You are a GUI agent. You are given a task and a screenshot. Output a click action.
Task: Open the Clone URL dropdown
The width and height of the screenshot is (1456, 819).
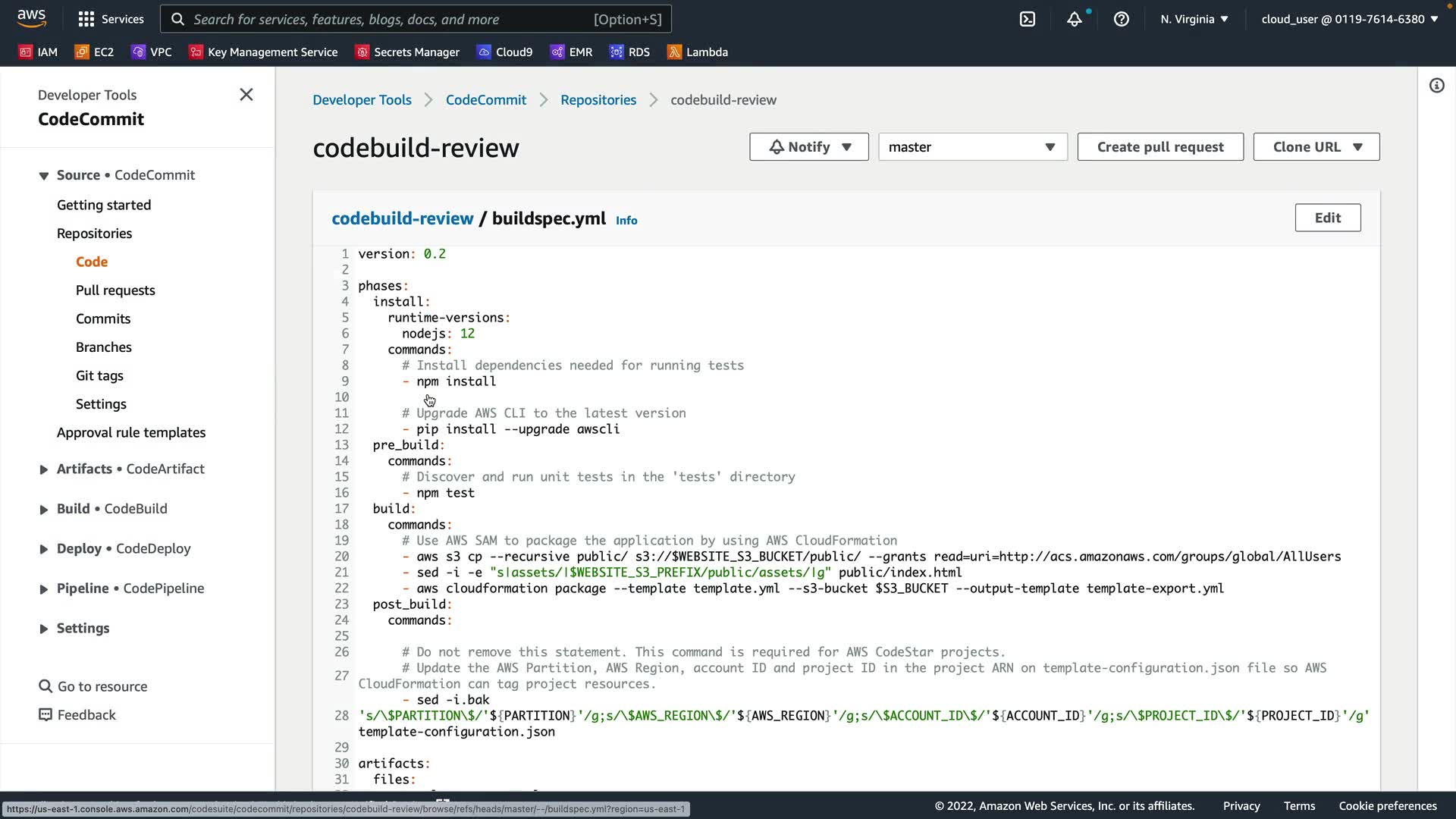pos(1316,147)
